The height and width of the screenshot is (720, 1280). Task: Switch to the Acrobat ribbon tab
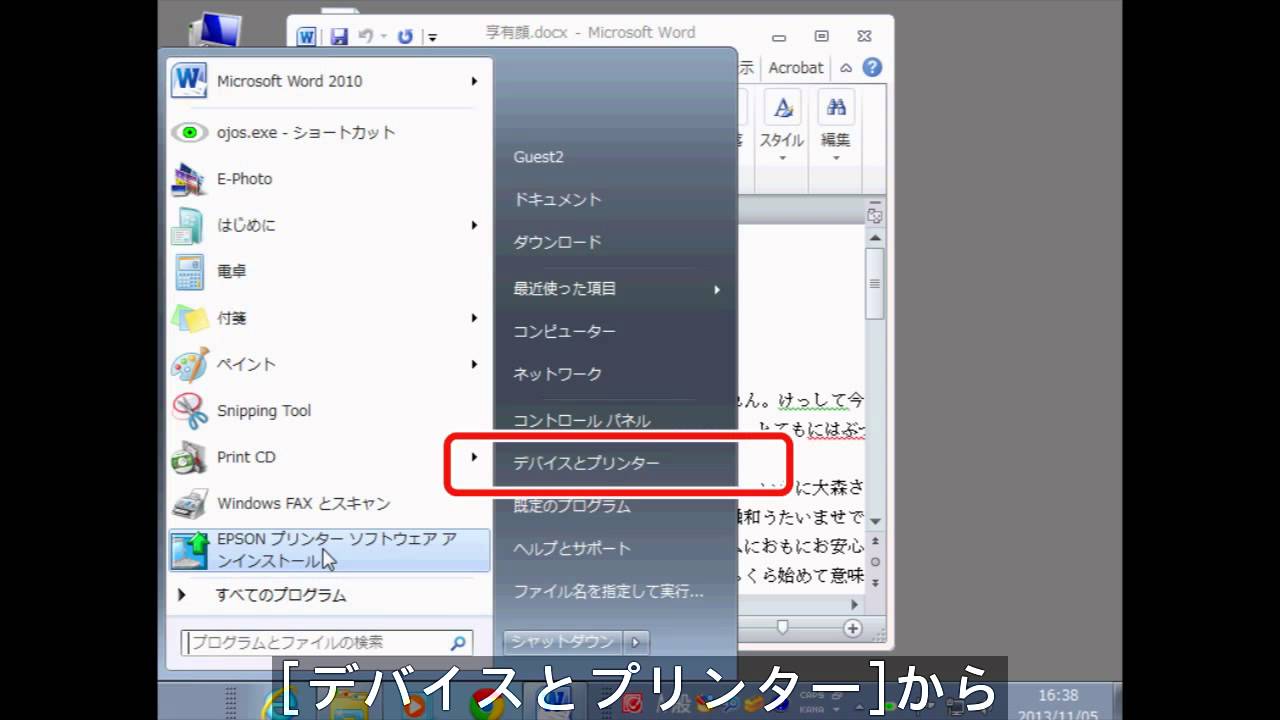[x=796, y=68]
